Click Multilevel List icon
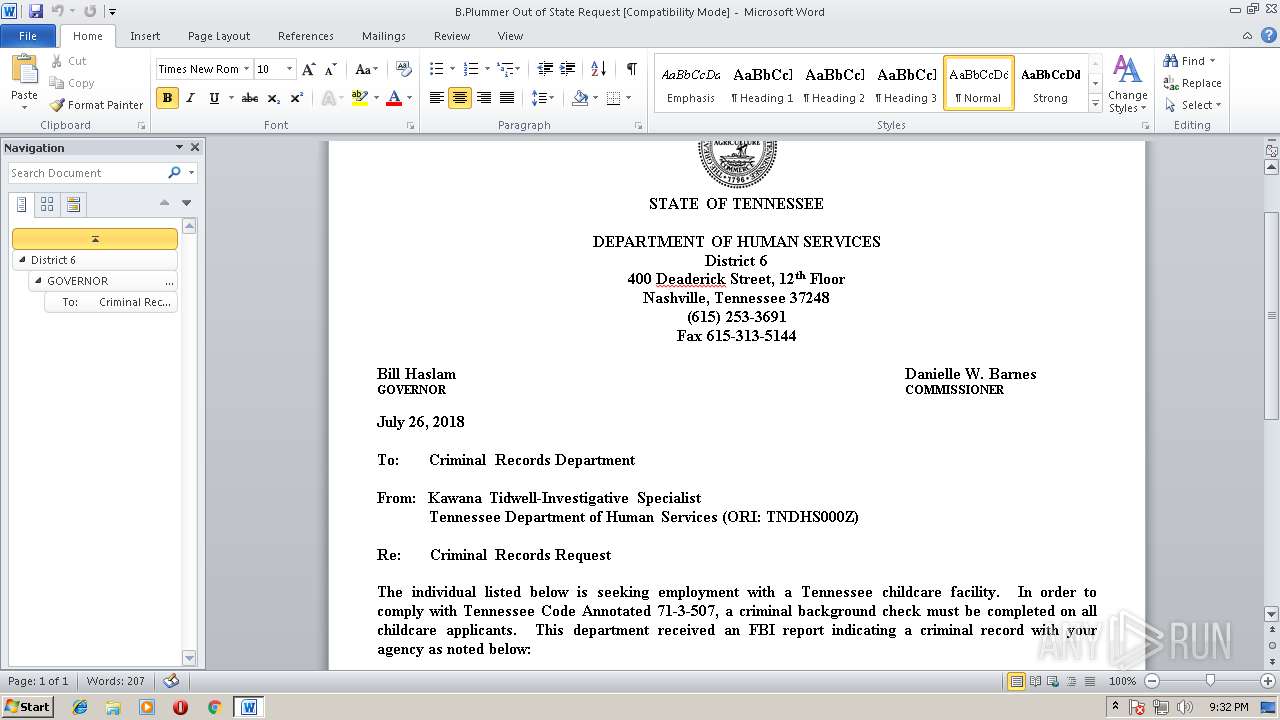Viewport: 1280px width, 720px height. pyautogui.click(x=505, y=69)
